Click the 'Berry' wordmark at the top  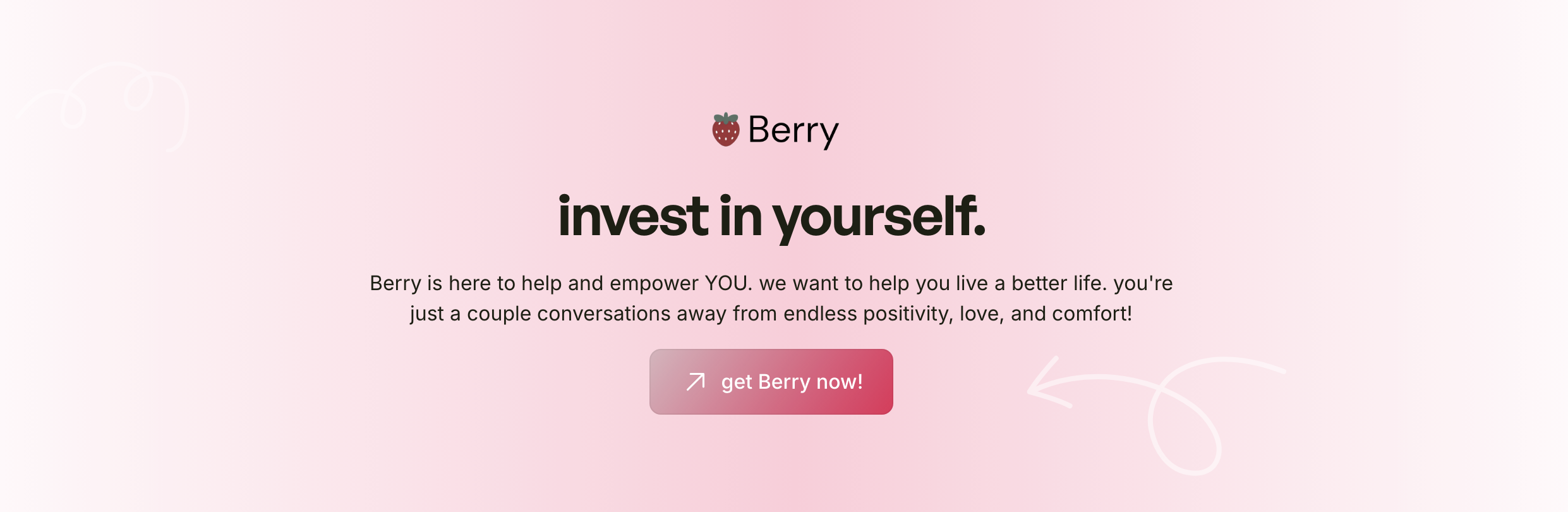click(793, 130)
